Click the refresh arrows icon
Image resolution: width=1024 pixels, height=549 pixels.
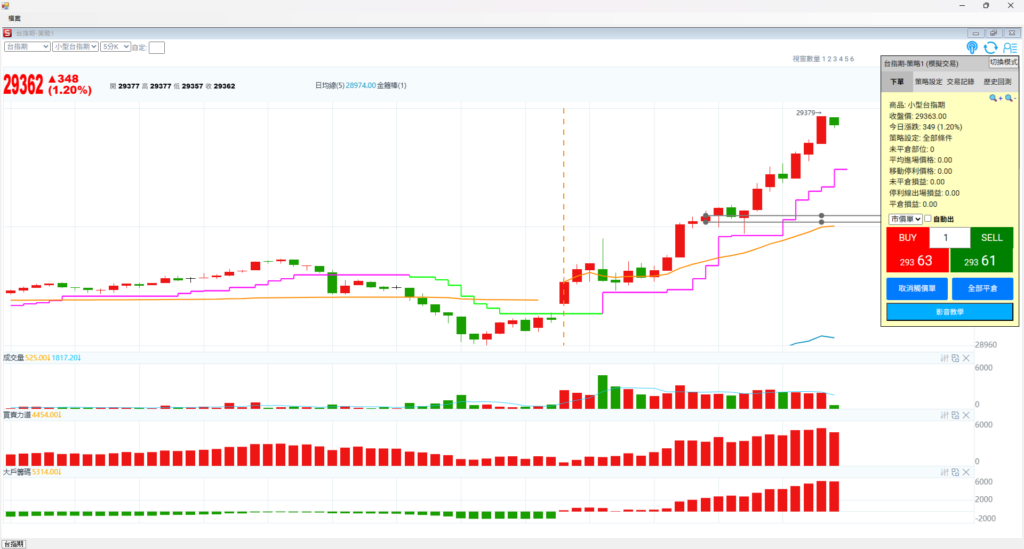(990, 47)
